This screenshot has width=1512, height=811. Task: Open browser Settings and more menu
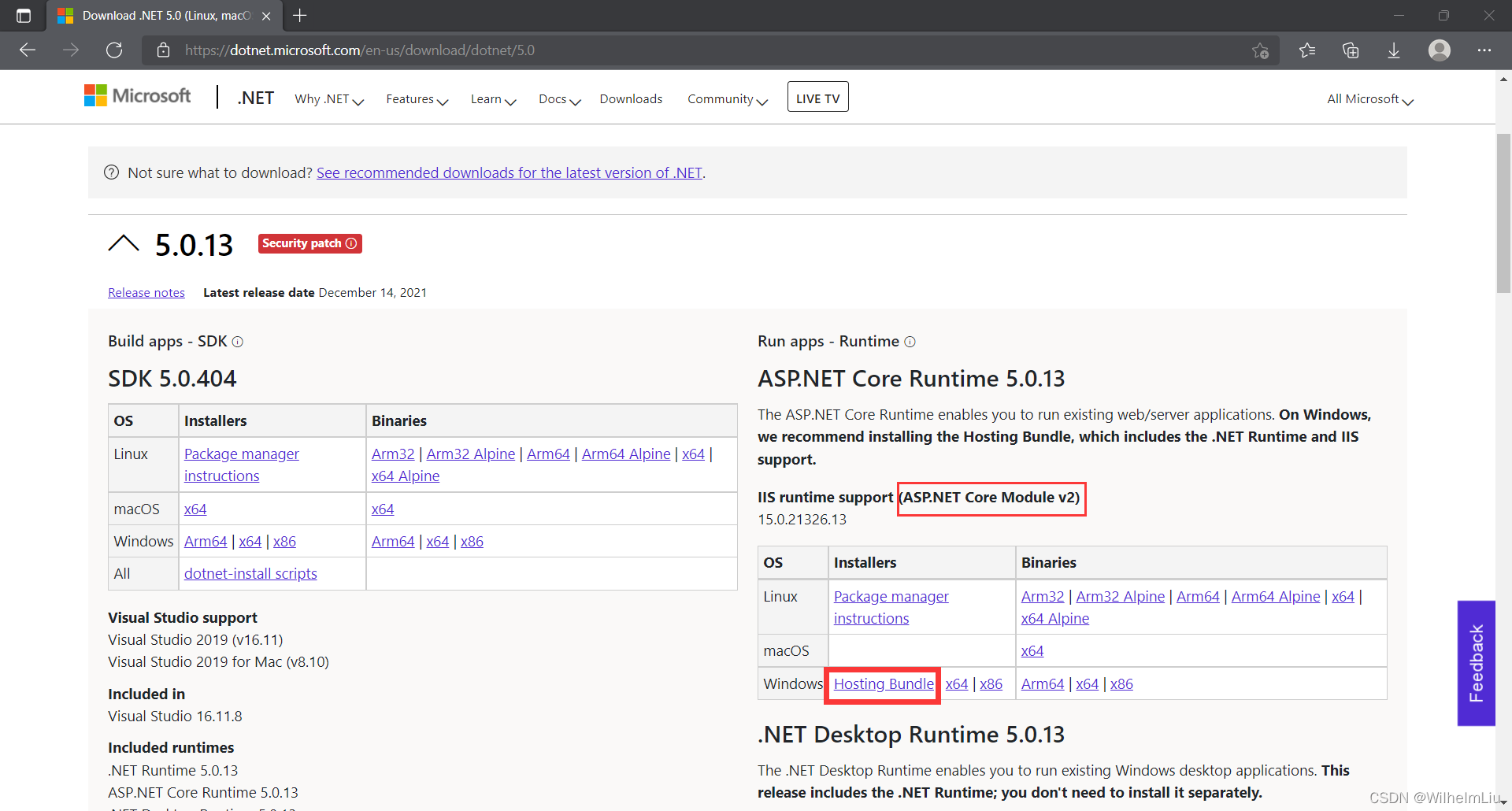(1484, 50)
